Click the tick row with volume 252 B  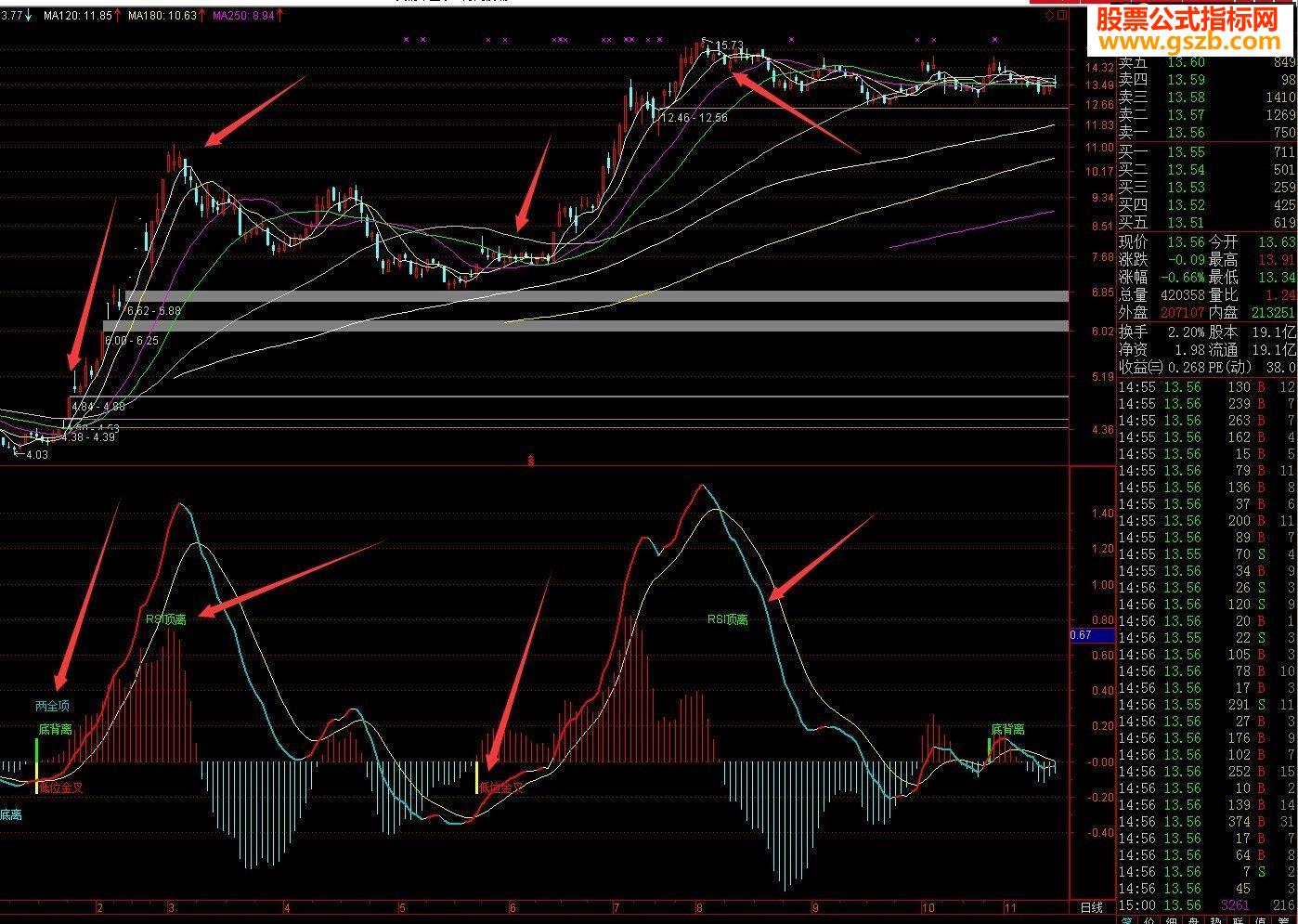point(1207,772)
